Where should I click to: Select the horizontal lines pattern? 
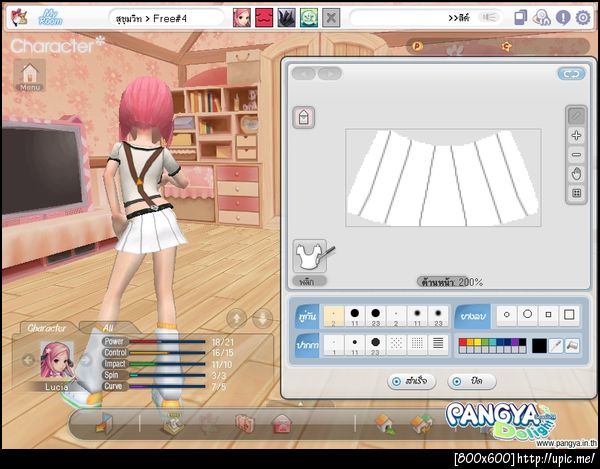click(438, 344)
